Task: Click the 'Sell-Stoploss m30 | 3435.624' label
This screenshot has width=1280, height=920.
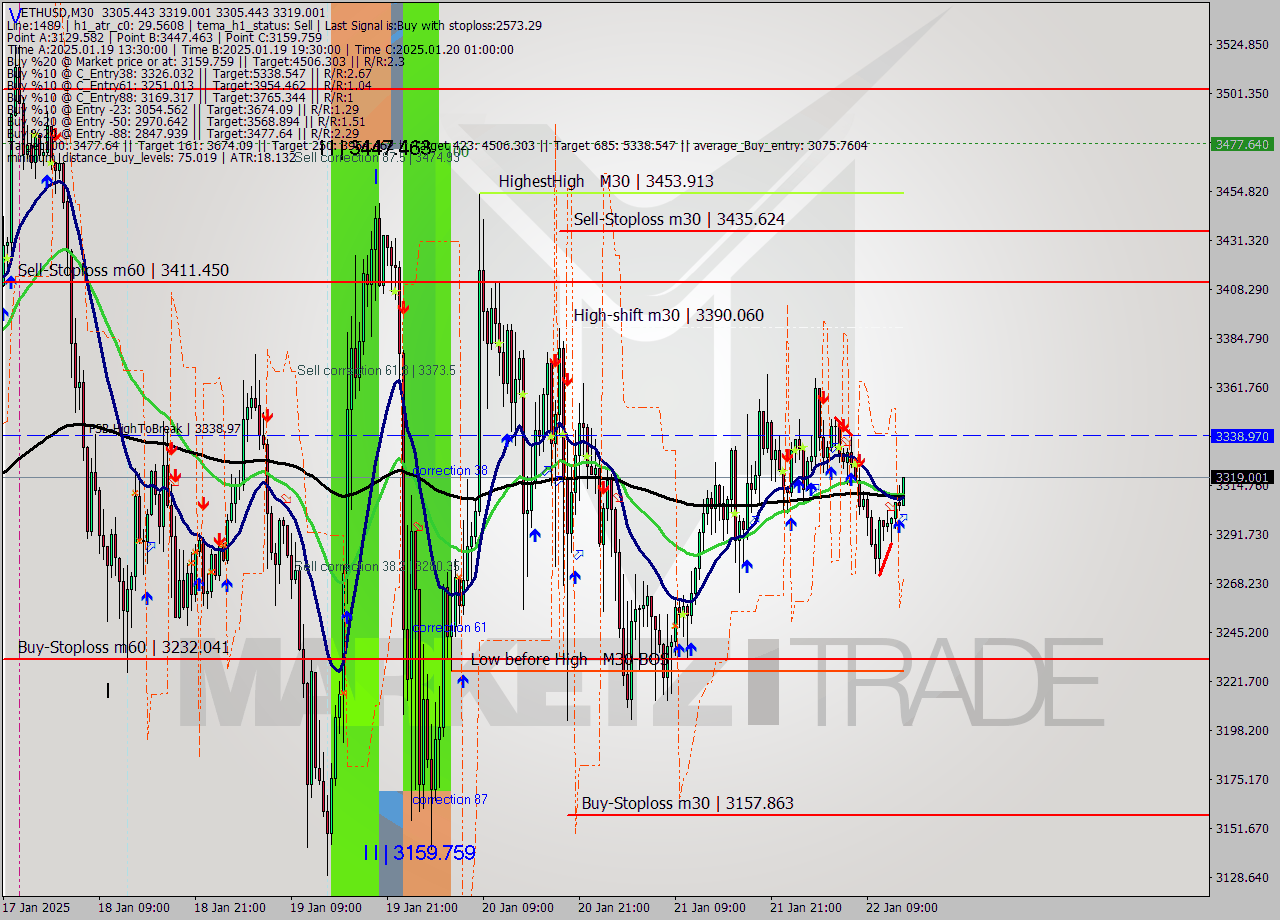Action: [x=679, y=219]
